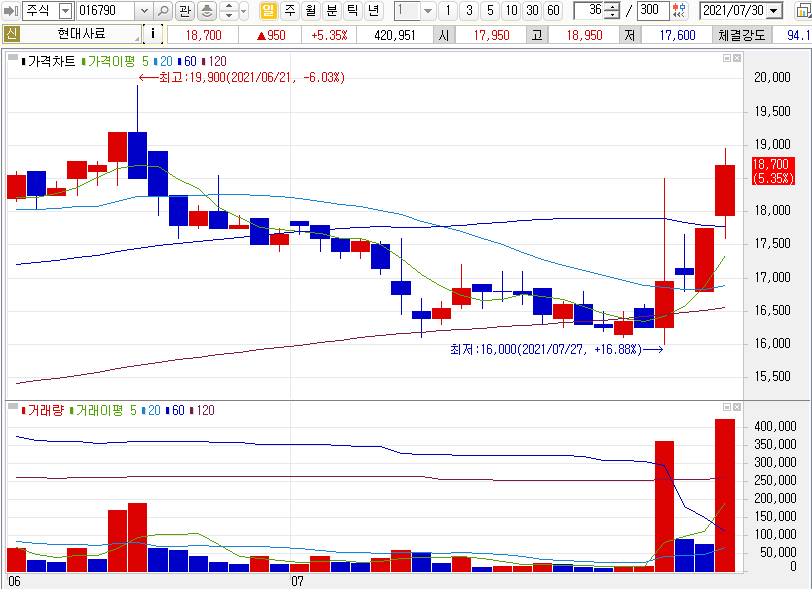Click the i stock information button
The width and height of the screenshot is (812, 589).
[x=152, y=35]
